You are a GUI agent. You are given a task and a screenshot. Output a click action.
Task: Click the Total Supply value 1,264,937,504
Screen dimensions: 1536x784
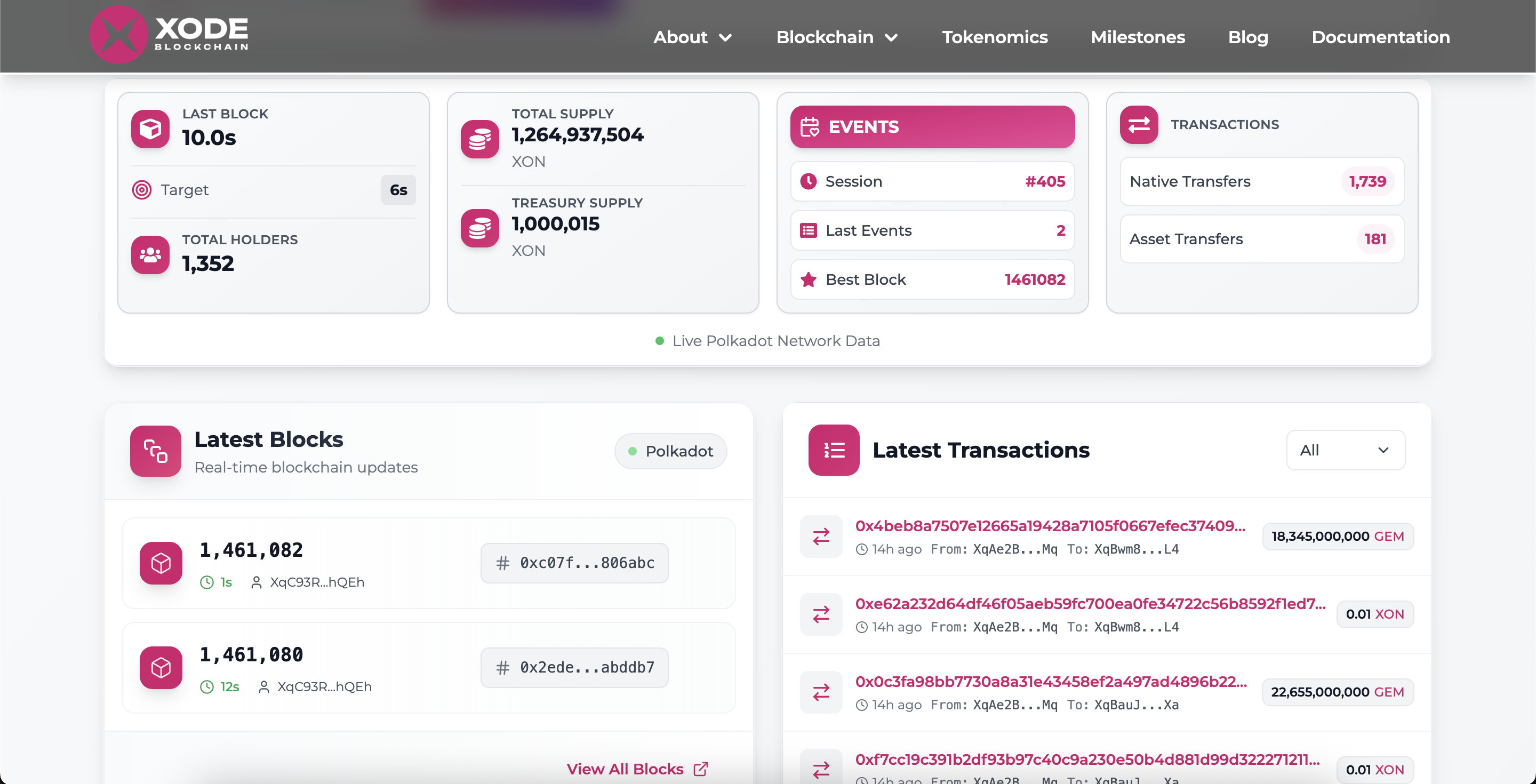click(577, 135)
